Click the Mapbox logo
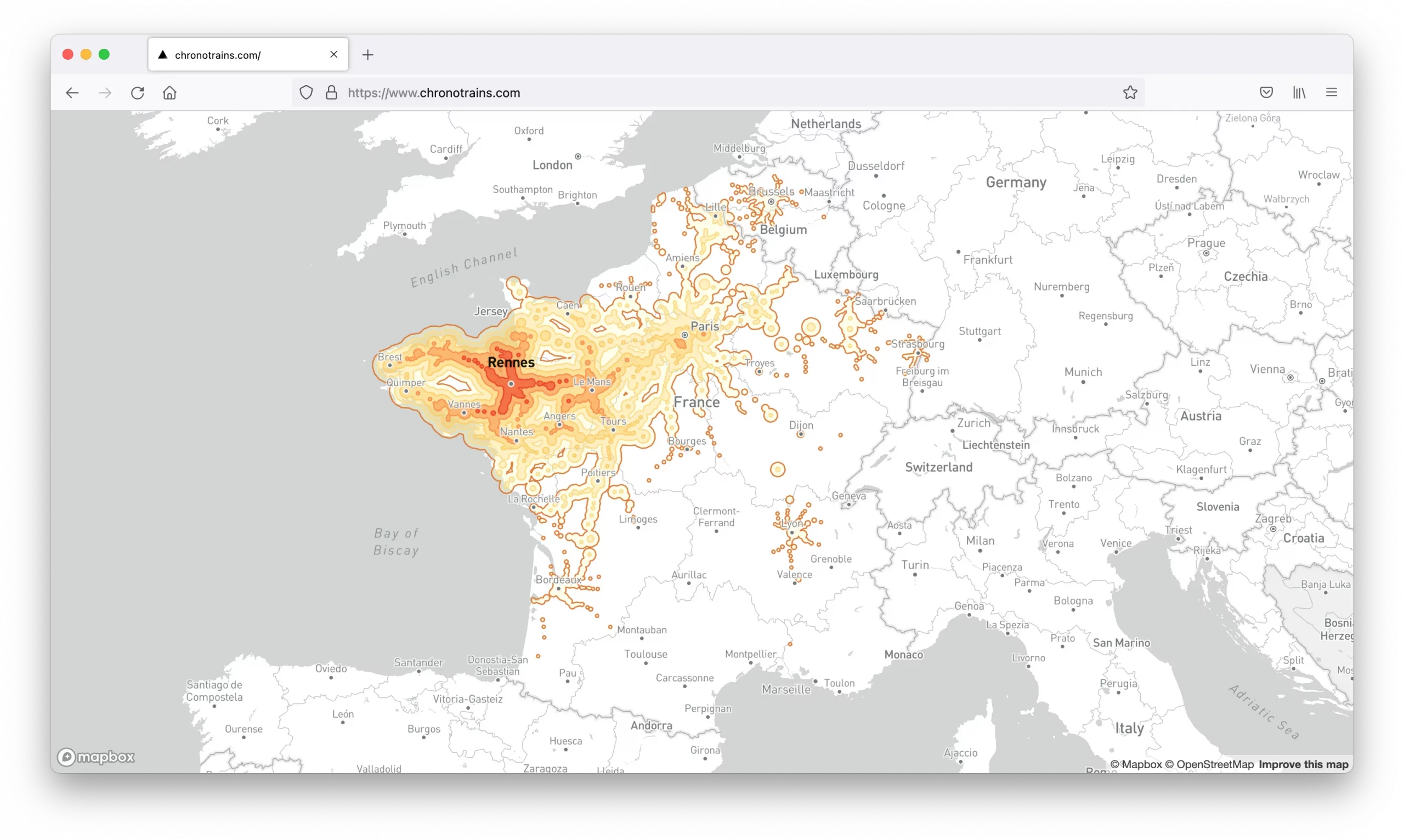 95,757
